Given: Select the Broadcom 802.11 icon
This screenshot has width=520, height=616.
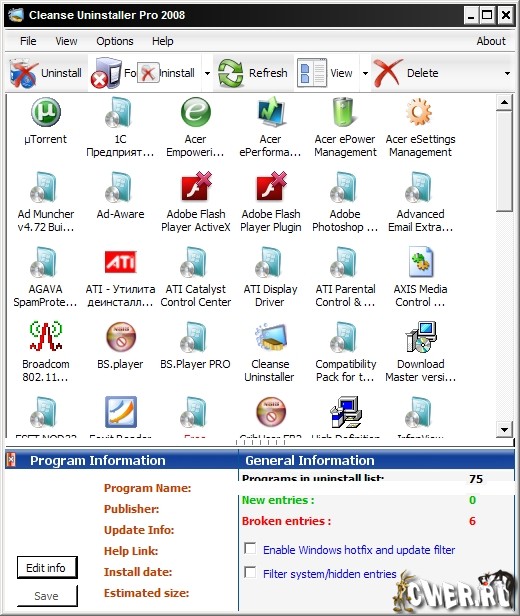Looking at the screenshot, I should click(46, 337).
